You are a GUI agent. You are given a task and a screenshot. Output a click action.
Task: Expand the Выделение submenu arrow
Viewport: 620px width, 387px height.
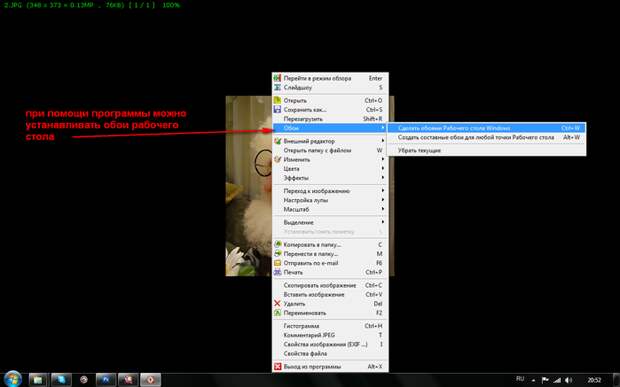(x=383, y=222)
